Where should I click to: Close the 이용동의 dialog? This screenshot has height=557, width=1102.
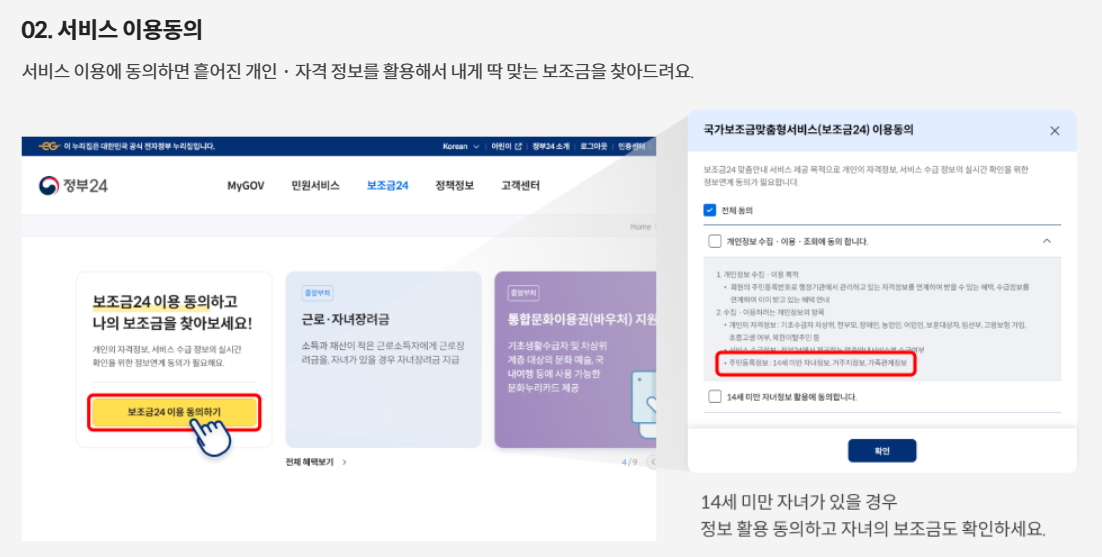coord(1054,131)
